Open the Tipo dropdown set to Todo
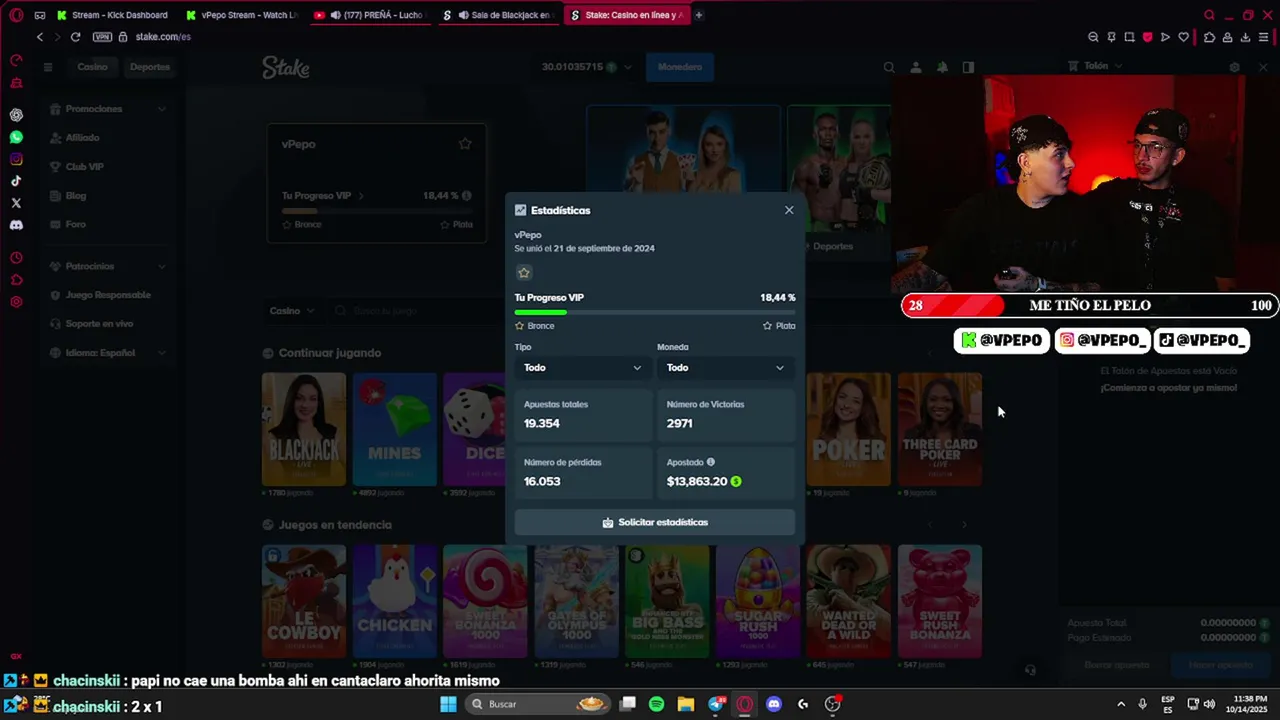This screenshot has width=1280, height=720. [582, 368]
